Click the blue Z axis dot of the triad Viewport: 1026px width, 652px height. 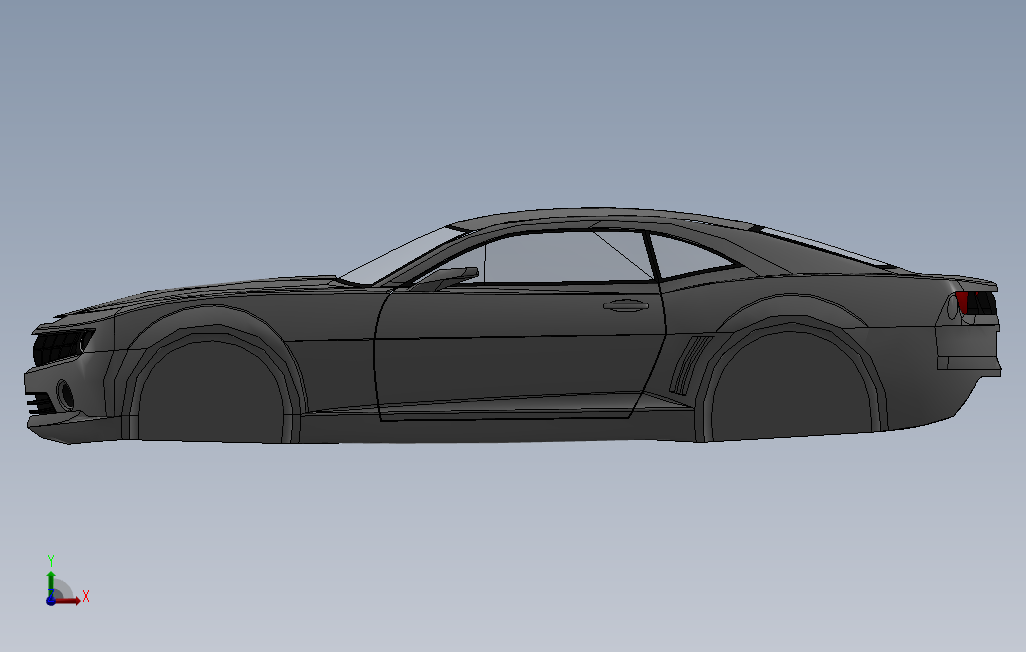pos(50,600)
